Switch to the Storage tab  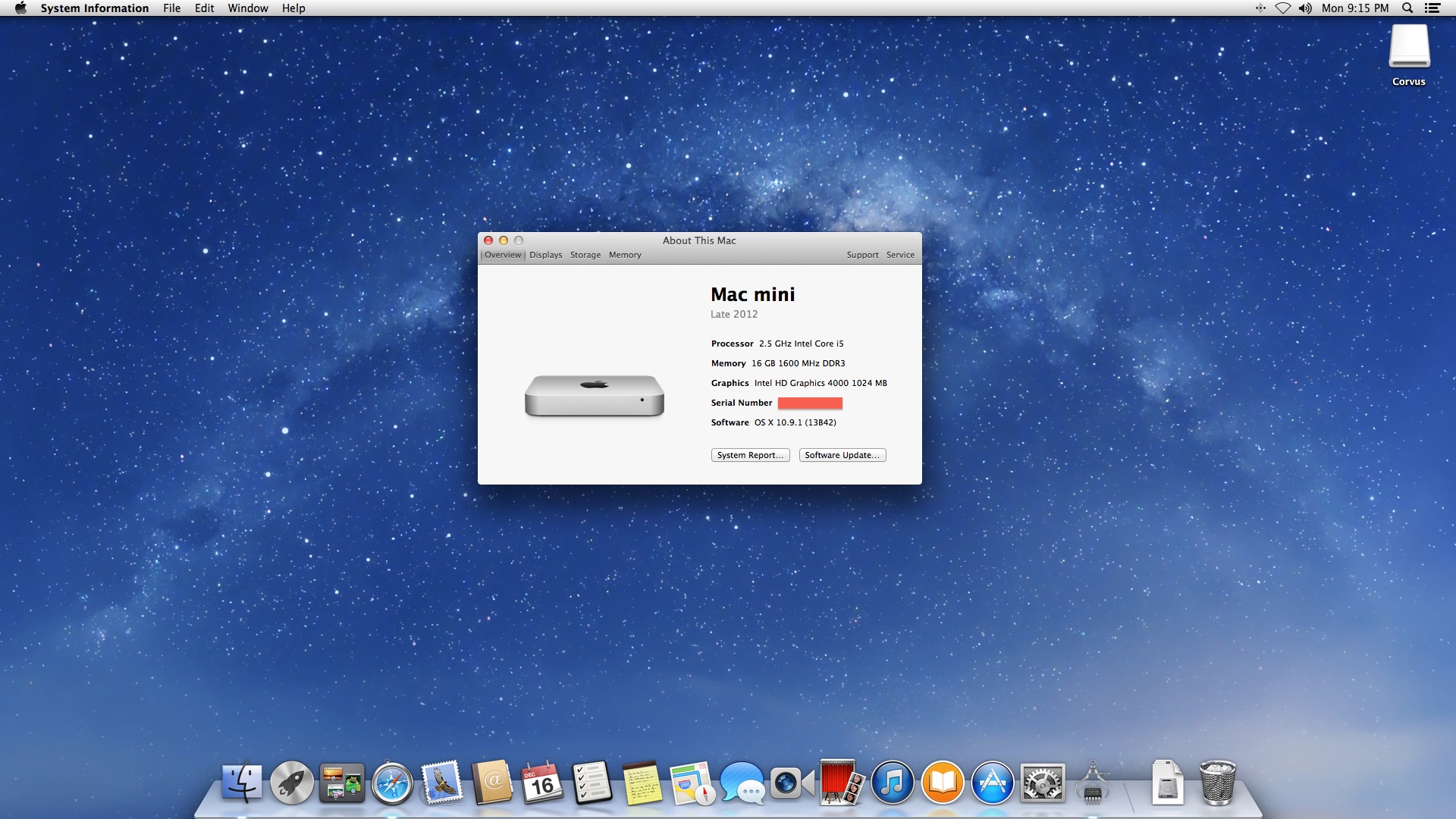click(585, 255)
